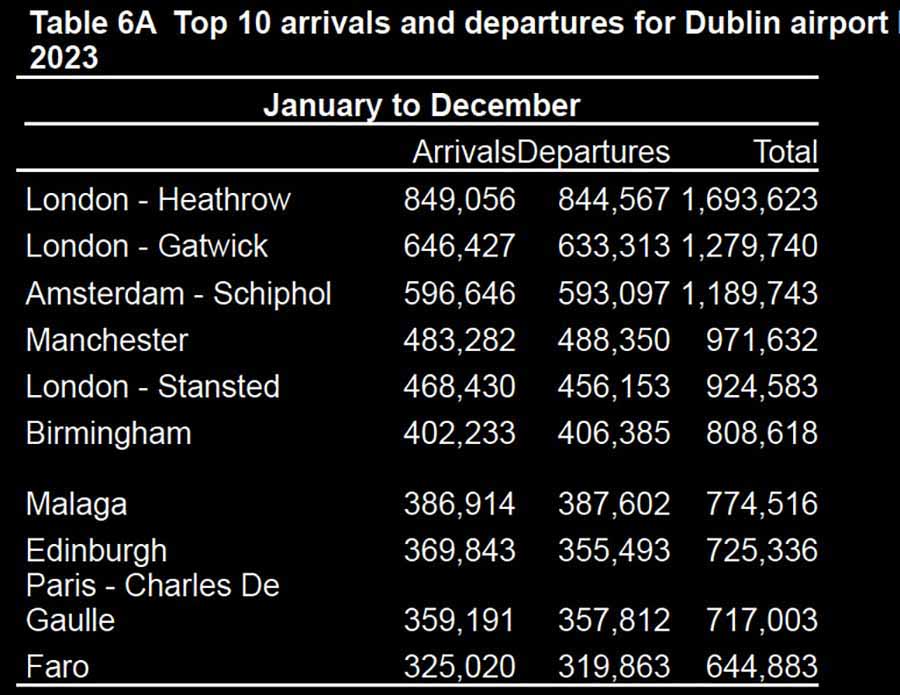Click the Birmingham row label
Screen dimensions: 900x695
click(x=109, y=434)
